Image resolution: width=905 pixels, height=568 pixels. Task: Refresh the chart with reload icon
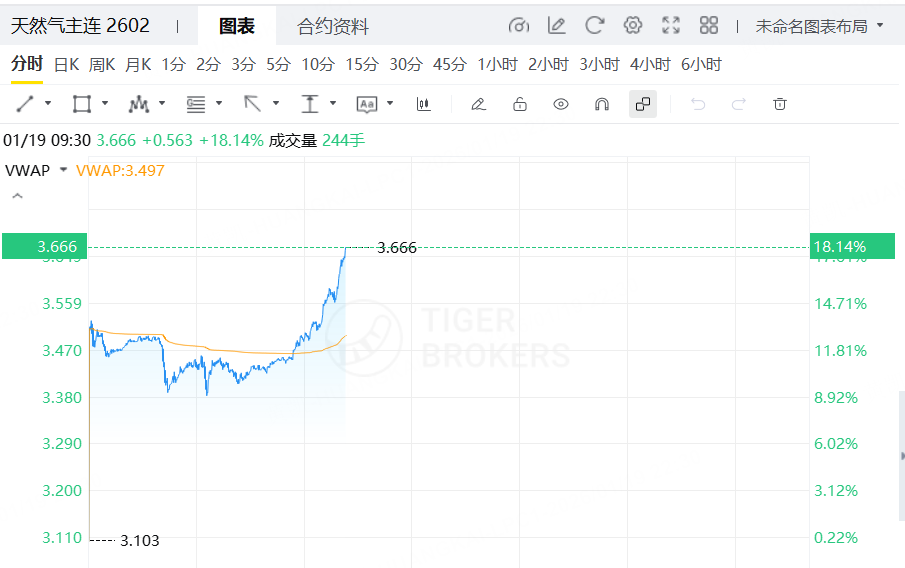point(594,25)
